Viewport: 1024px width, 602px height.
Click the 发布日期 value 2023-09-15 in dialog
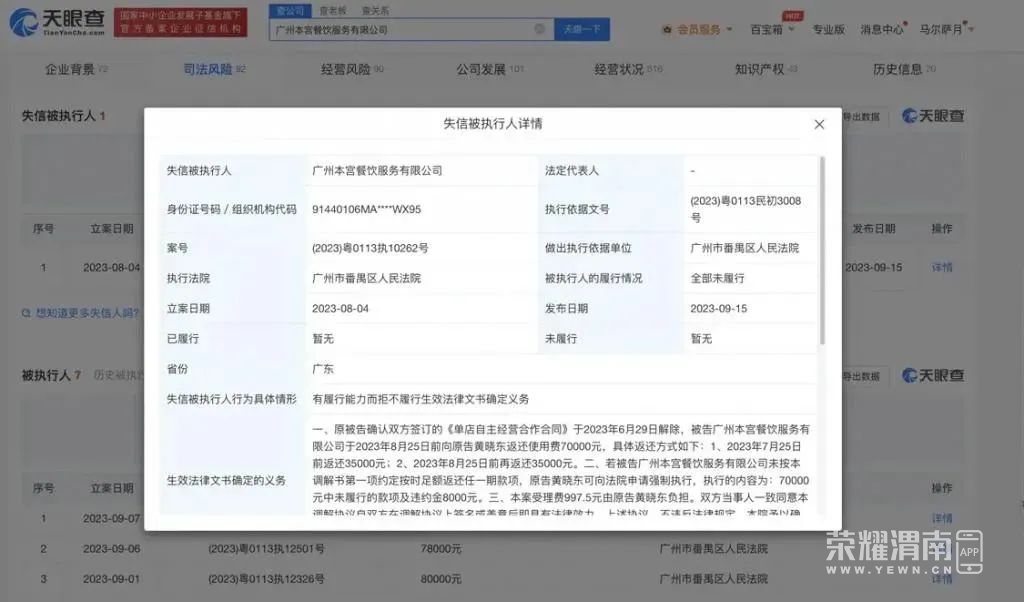[x=718, y=308]
